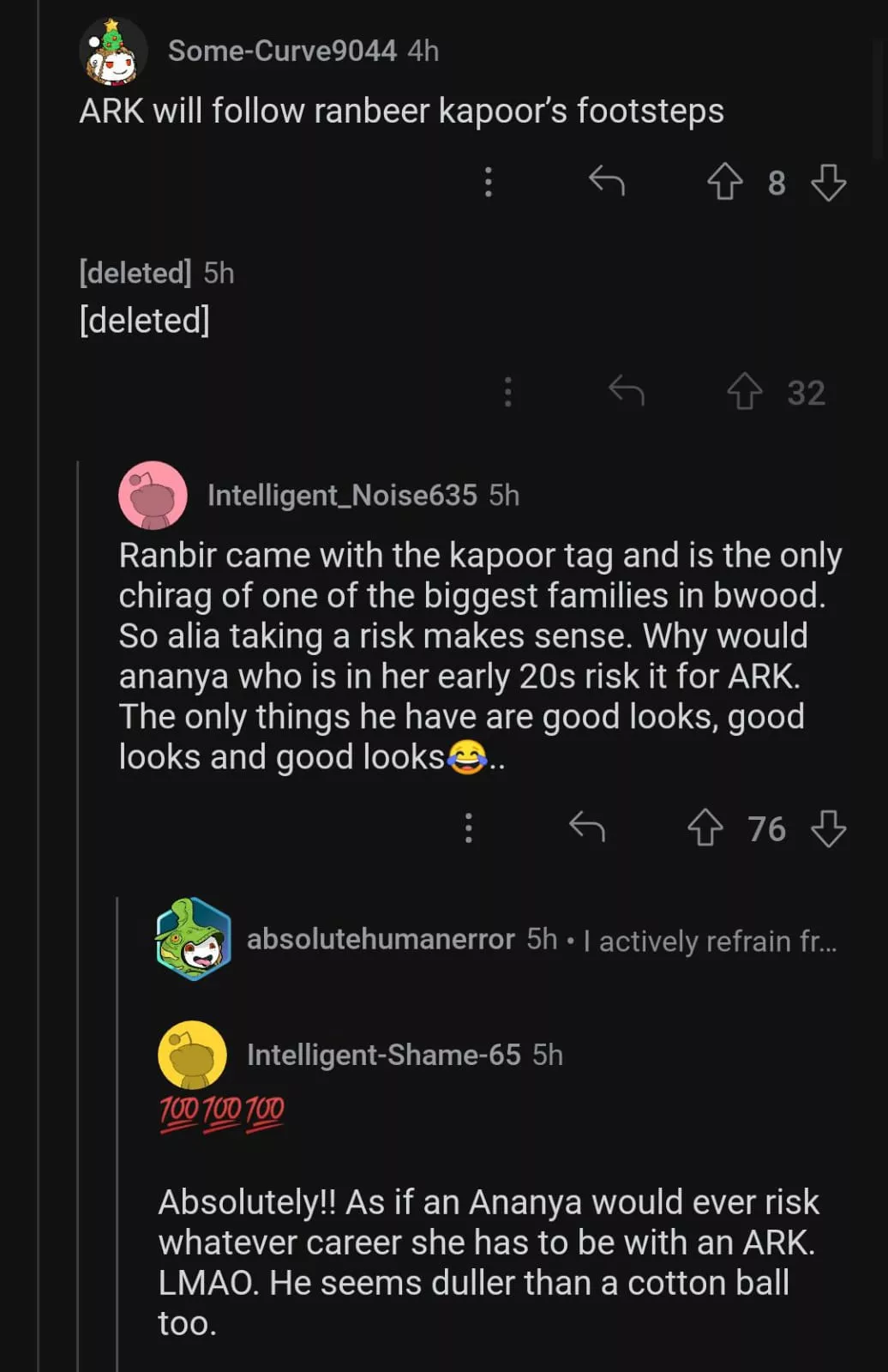Downvote Some-Curve9044's comment
Screen dimensions: 888x1372
828,182
